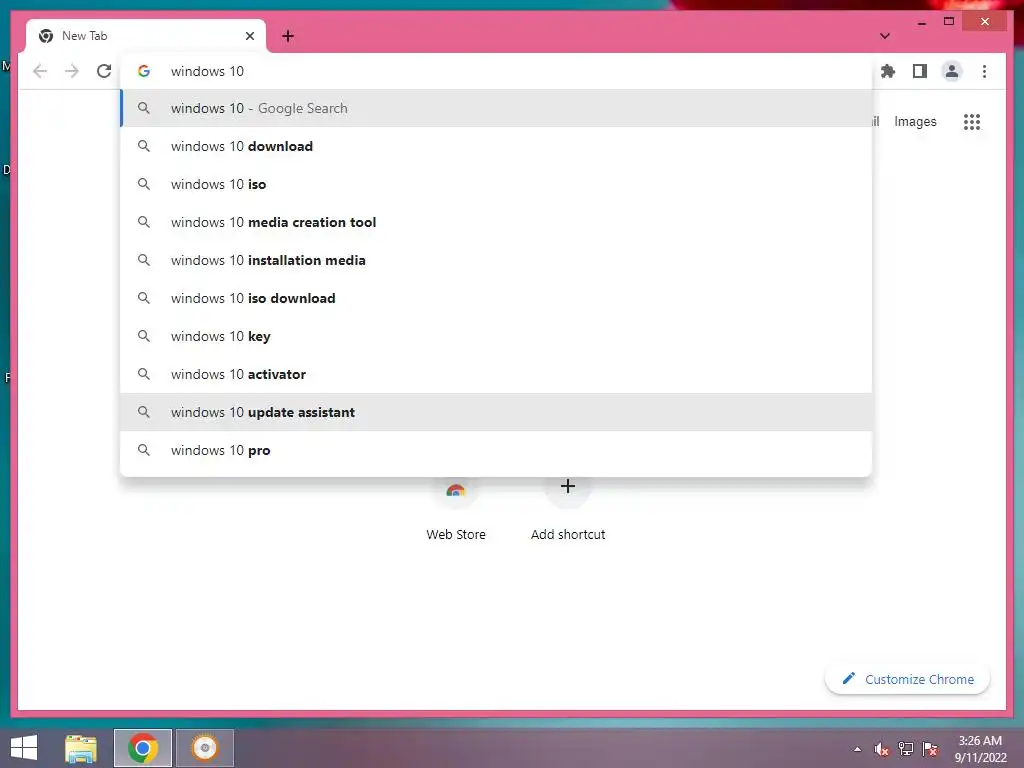Open Action Center flag icon

pyautogui.click(x=930, y=749)
